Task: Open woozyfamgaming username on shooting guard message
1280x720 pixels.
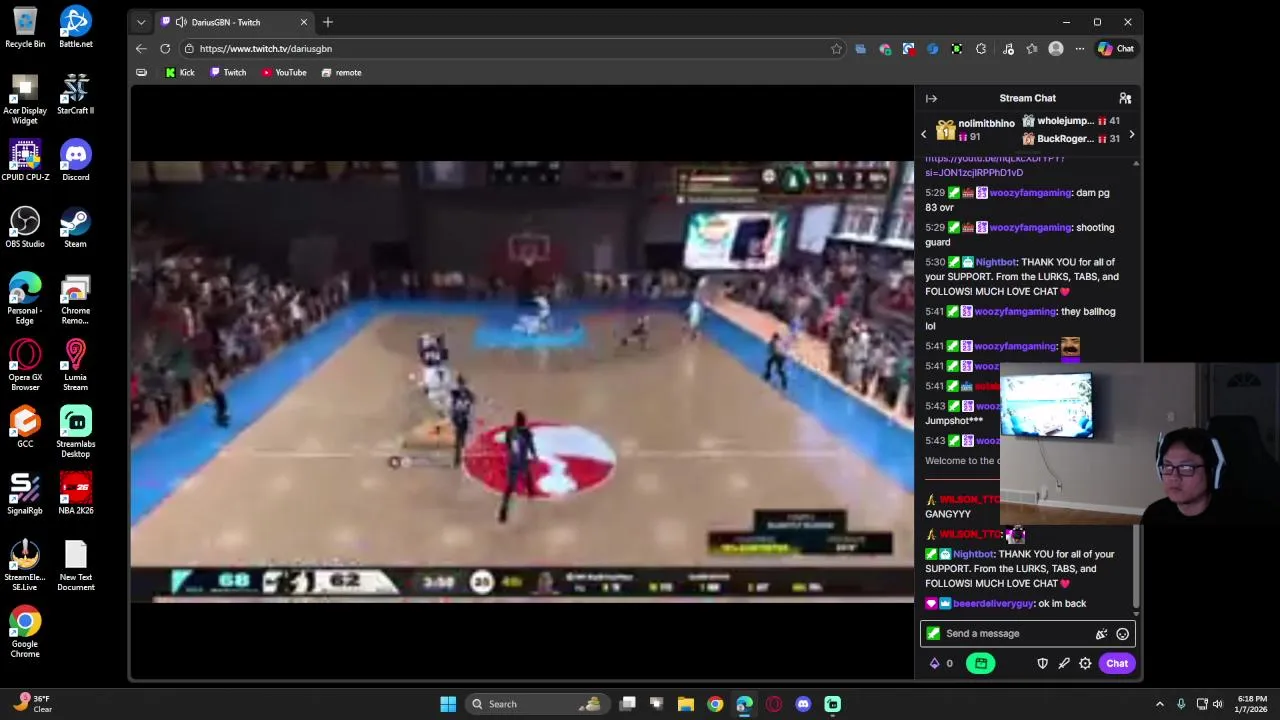Action: coord(1030,227)
